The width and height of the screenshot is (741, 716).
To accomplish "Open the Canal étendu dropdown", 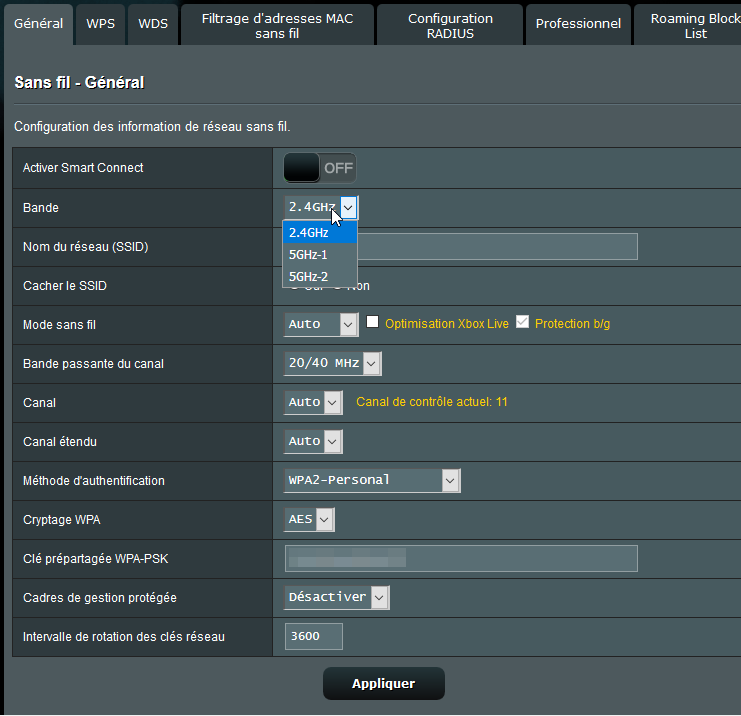I will point(313,441).
